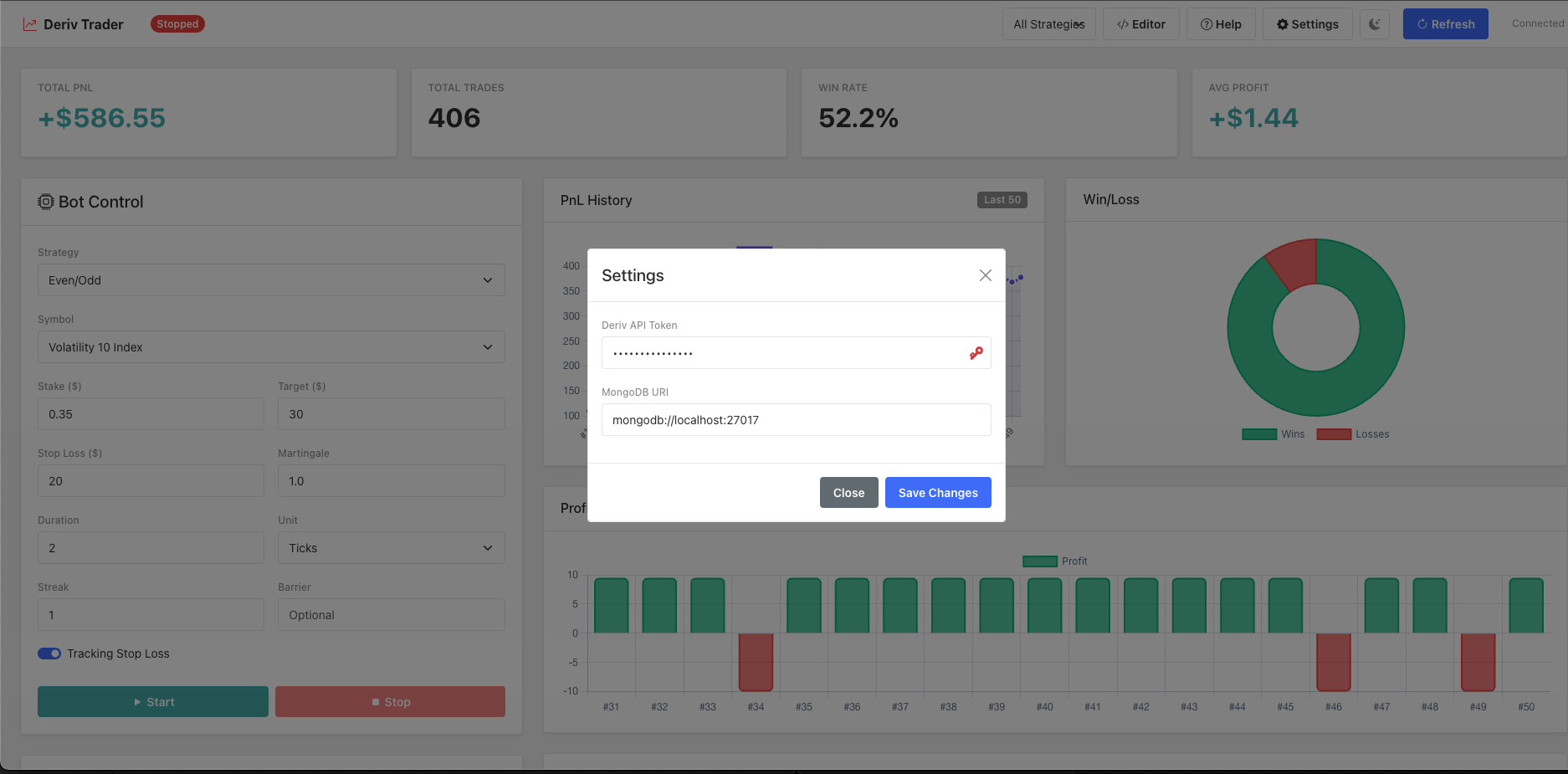Click the Last 50 badge on PnL History
The height and width of the screenshot is (774, 1568).
click(x=1002, y=199)
